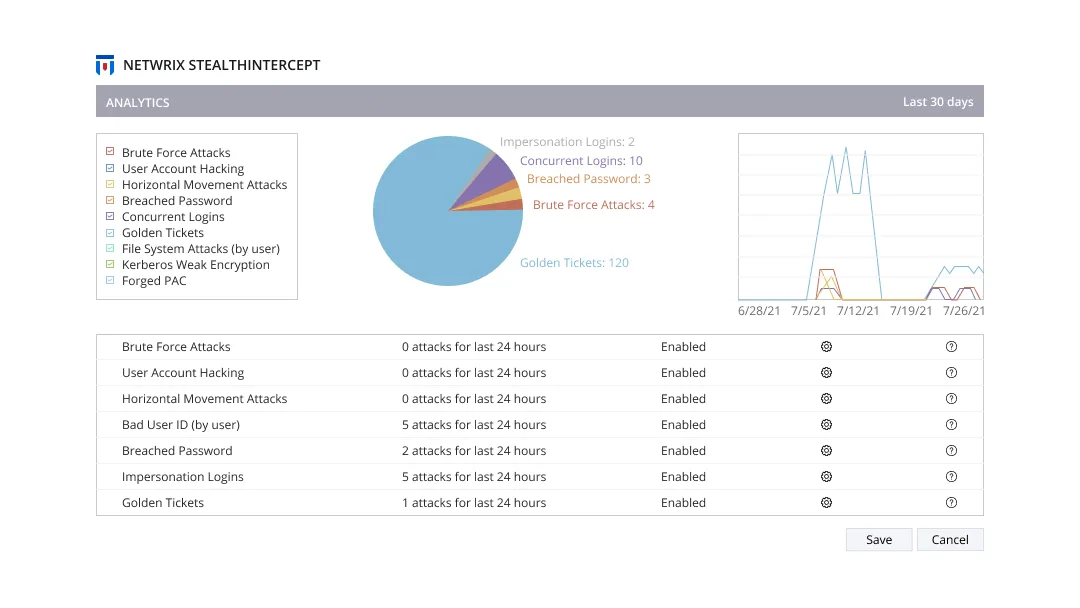Click '1 attacks for last 24 hours' text
Viewport: 1080px width, 608px height.
(474, 503)
